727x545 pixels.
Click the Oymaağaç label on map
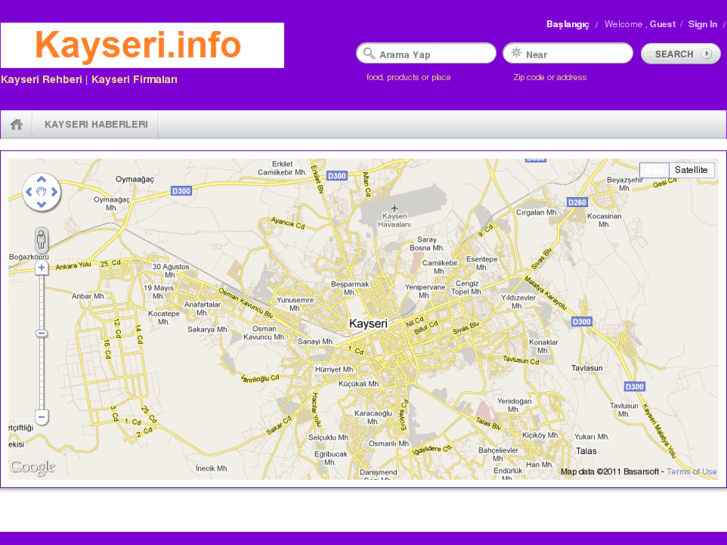pyautogui.click(x=134, y=179)
